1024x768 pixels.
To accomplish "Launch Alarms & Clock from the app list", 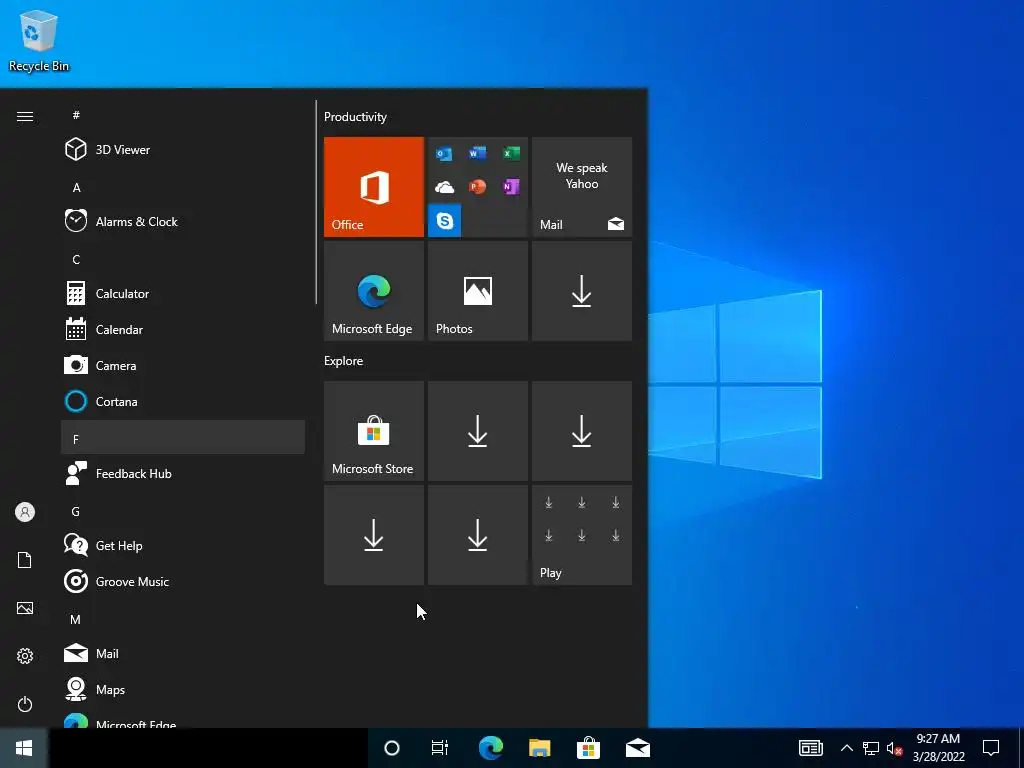I will 183,221.
